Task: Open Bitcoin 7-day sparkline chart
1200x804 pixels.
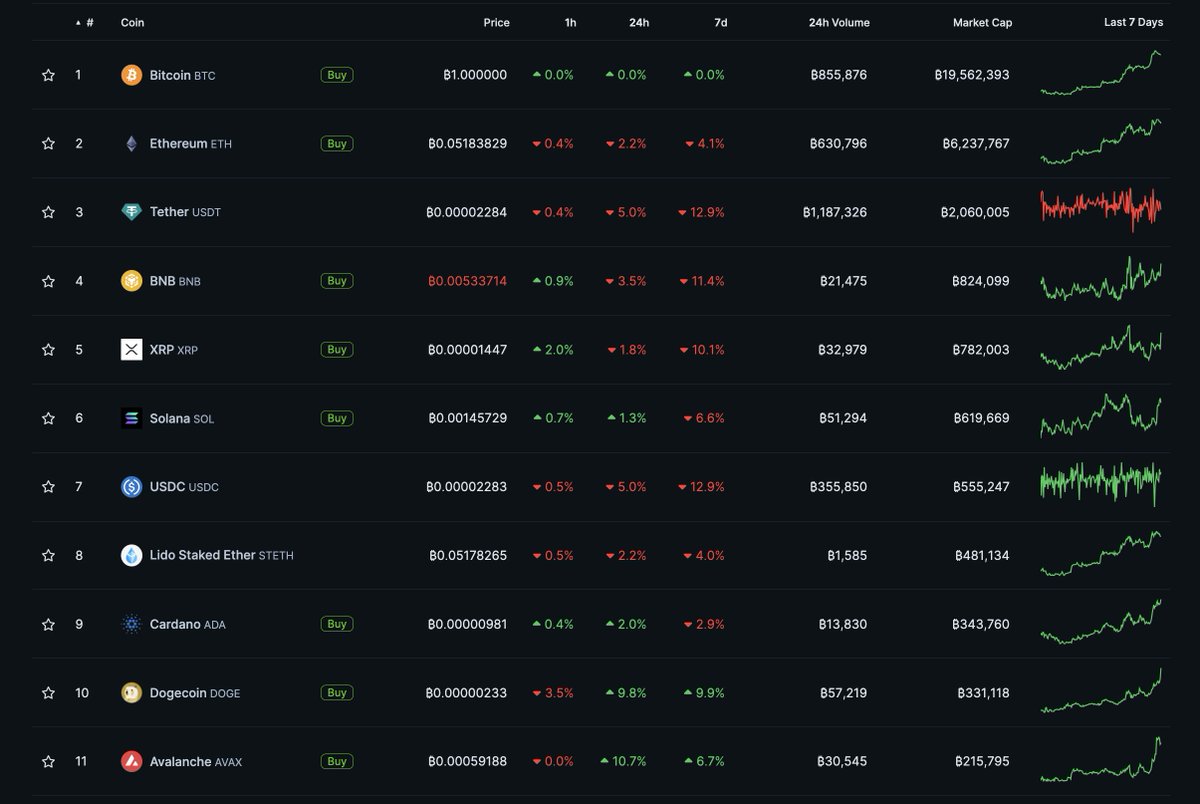Action: (1101, 73)
